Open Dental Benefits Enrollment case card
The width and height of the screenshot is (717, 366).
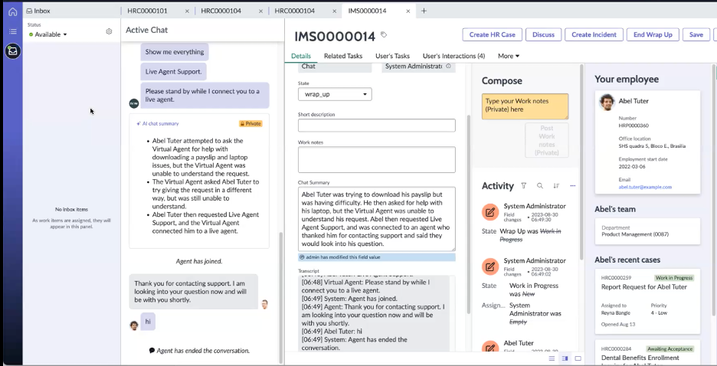647,352
